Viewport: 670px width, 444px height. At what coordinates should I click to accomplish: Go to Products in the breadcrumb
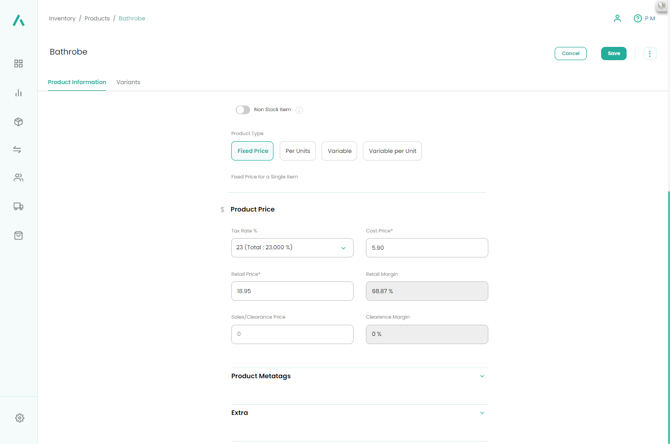pos(97,18)
